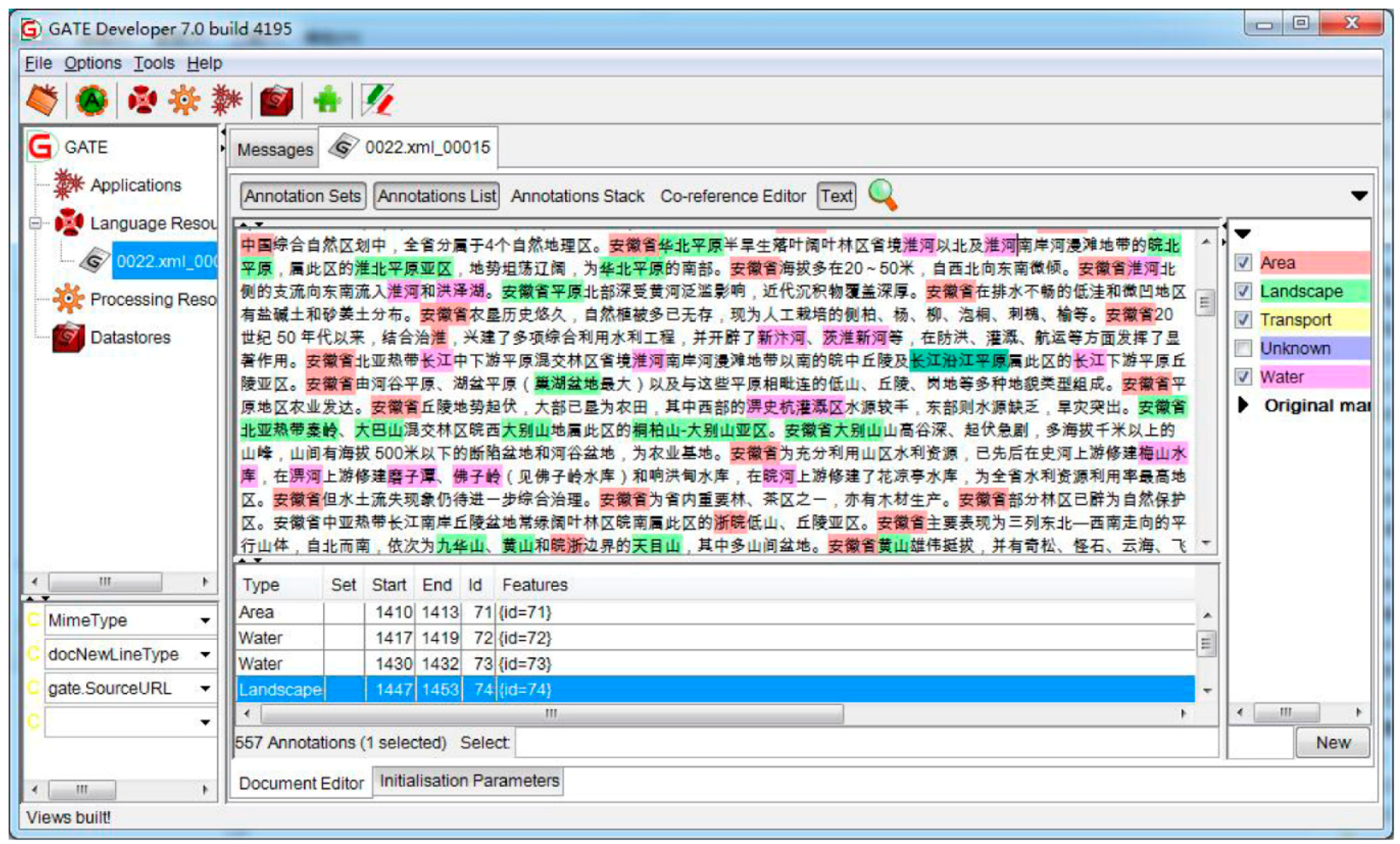The image size is (1400, 844).
Task: Open the plugin manager puzzle piece icon
Action: click(x=327, y=100)
